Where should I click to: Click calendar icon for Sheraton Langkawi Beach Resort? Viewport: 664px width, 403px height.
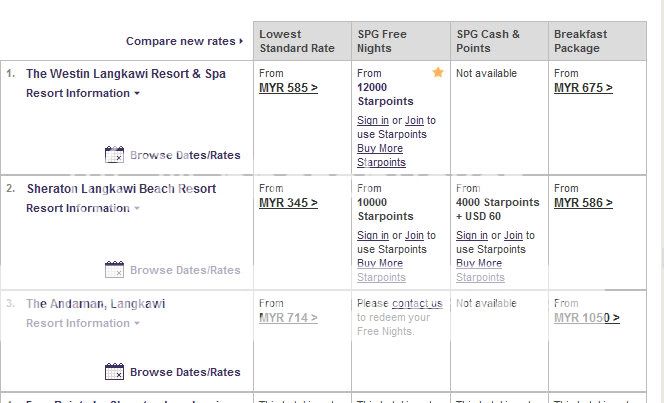click(114, 270)
